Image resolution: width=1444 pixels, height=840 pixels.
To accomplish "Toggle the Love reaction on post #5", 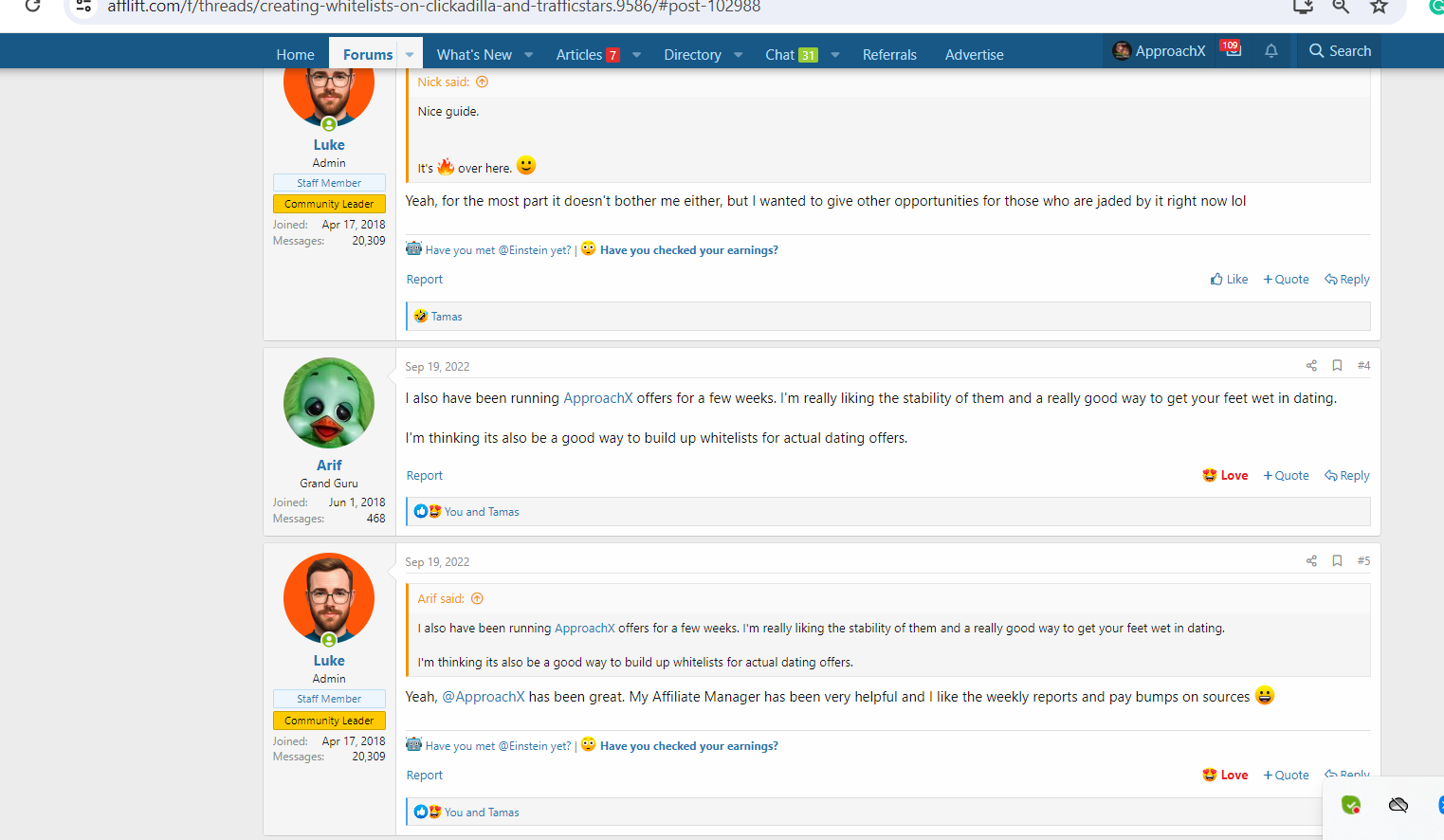I will (1225, 776).
